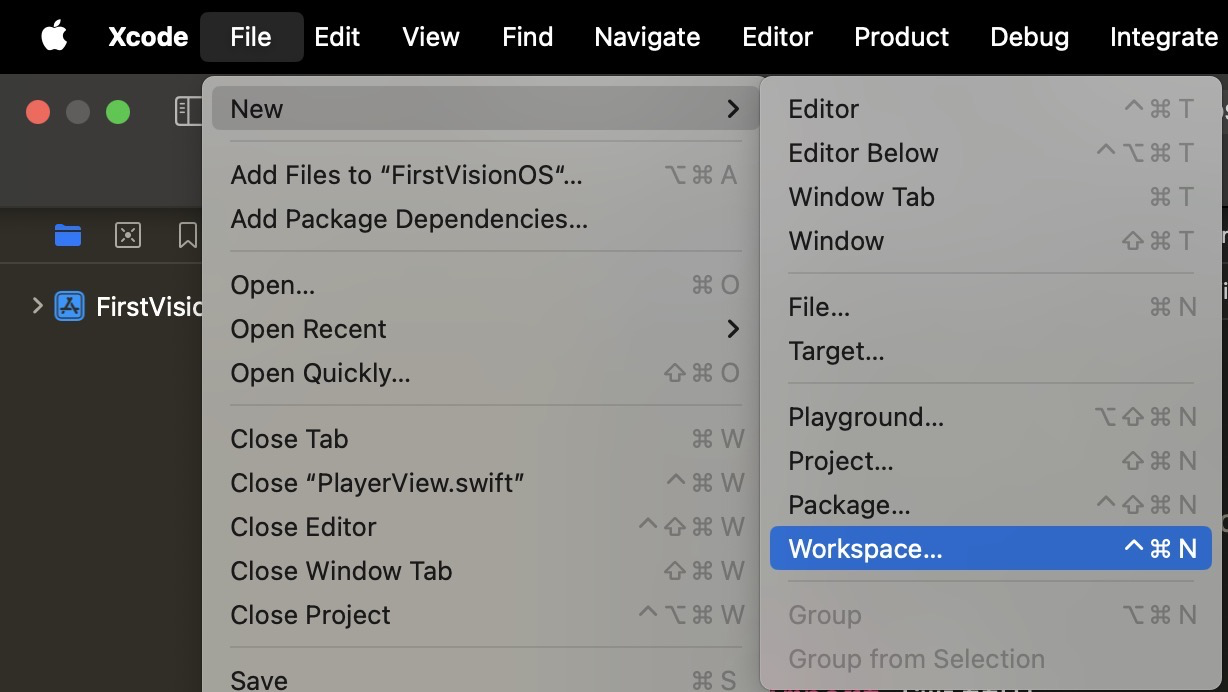This screenshot has height=692, width=1228.
Task: Open the Xcode application menu
Action: 148,37
